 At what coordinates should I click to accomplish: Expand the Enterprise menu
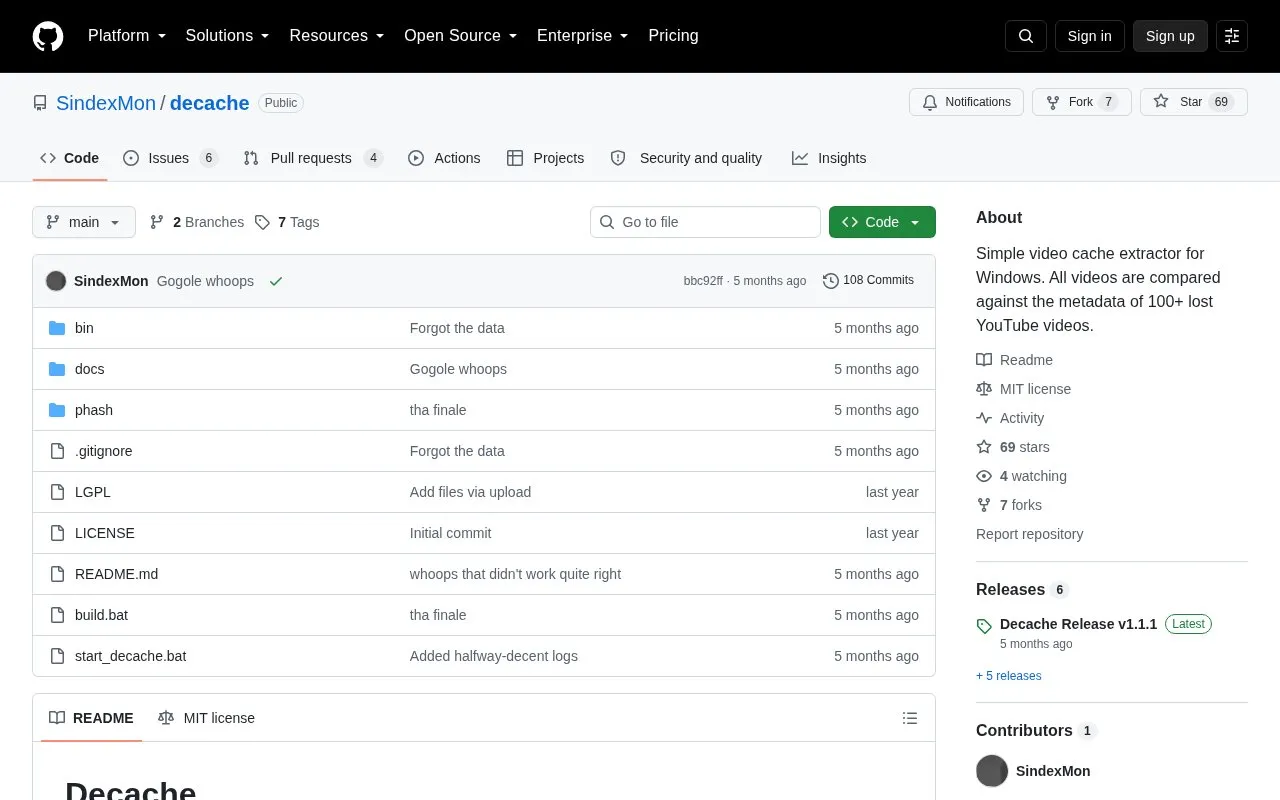click(x=583, y=36)
